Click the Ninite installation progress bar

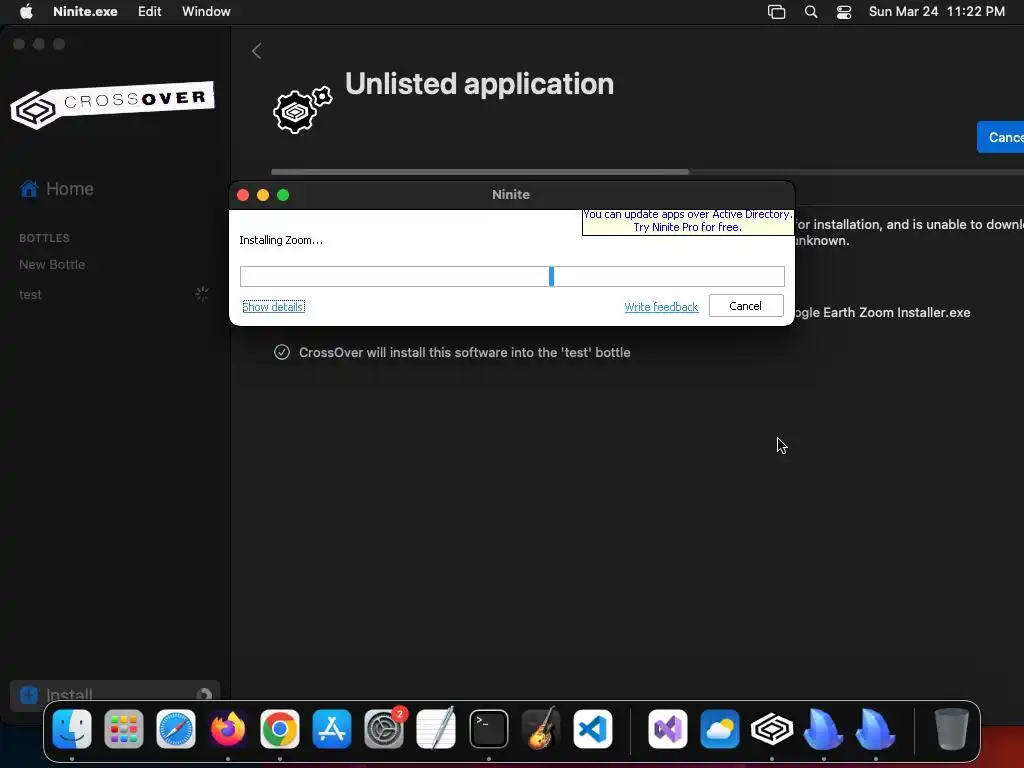[512, 276]
